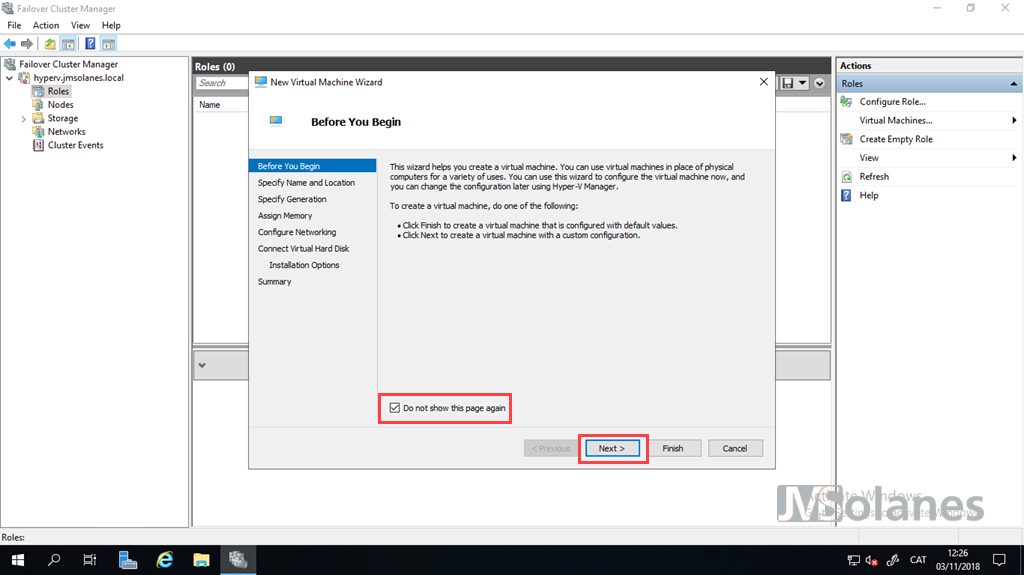Open the Action Center notification icon
Image resolution: width=1024 pixels, height=575 pixels.
tap(999, 560)
